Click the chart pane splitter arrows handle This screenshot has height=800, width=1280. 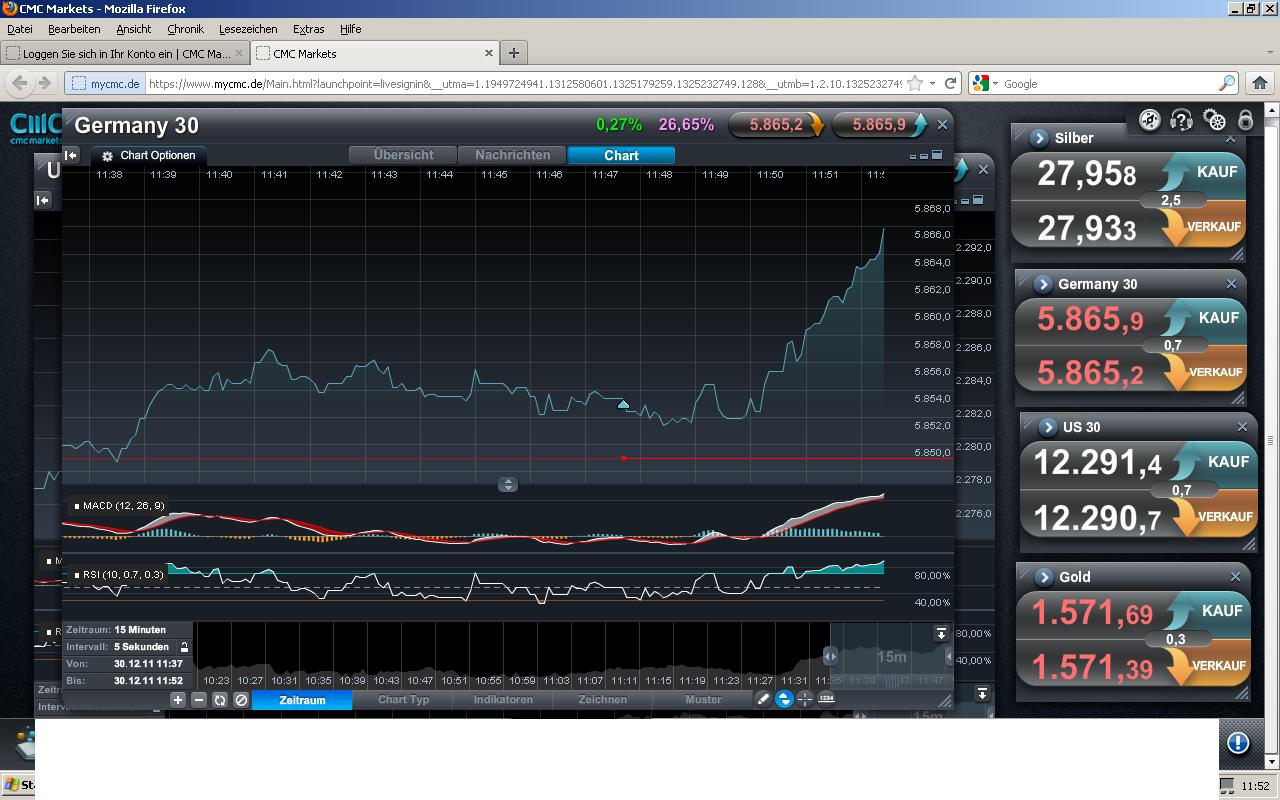click(508, 484)
